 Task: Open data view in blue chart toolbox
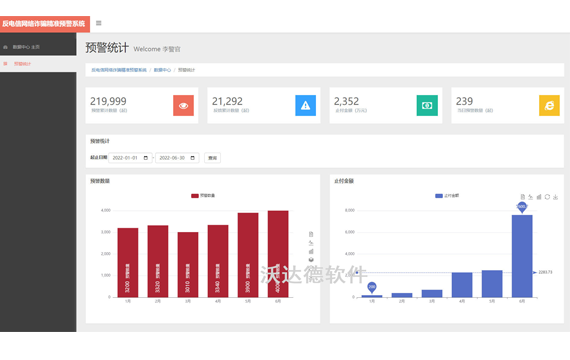click(522, 197)
